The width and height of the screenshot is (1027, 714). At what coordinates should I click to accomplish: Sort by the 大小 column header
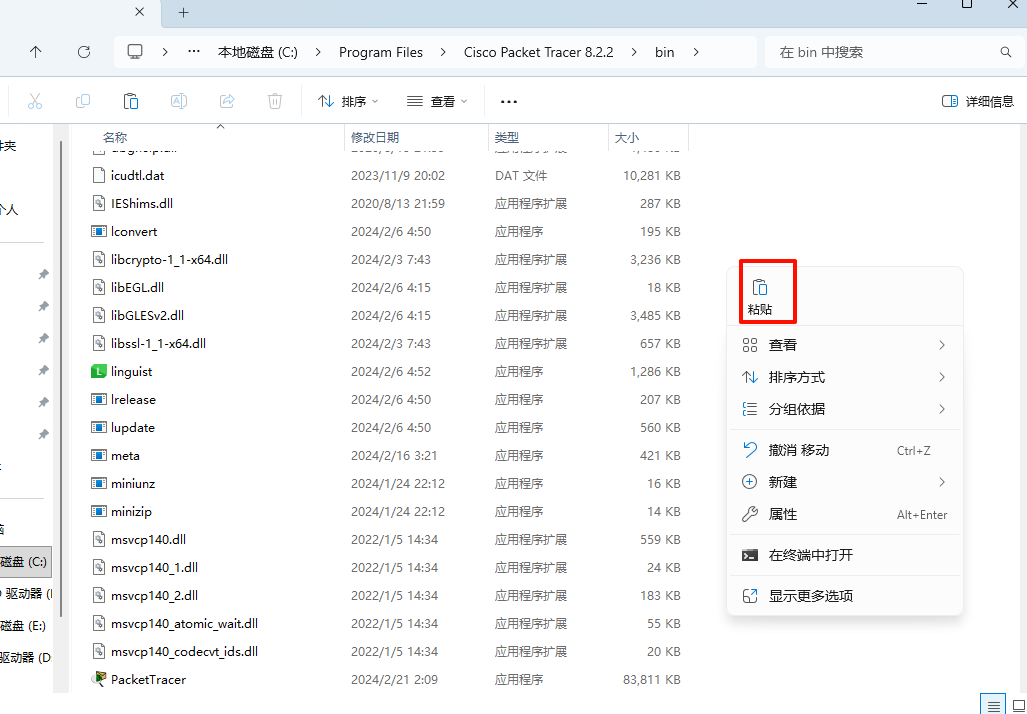[627, 138]
